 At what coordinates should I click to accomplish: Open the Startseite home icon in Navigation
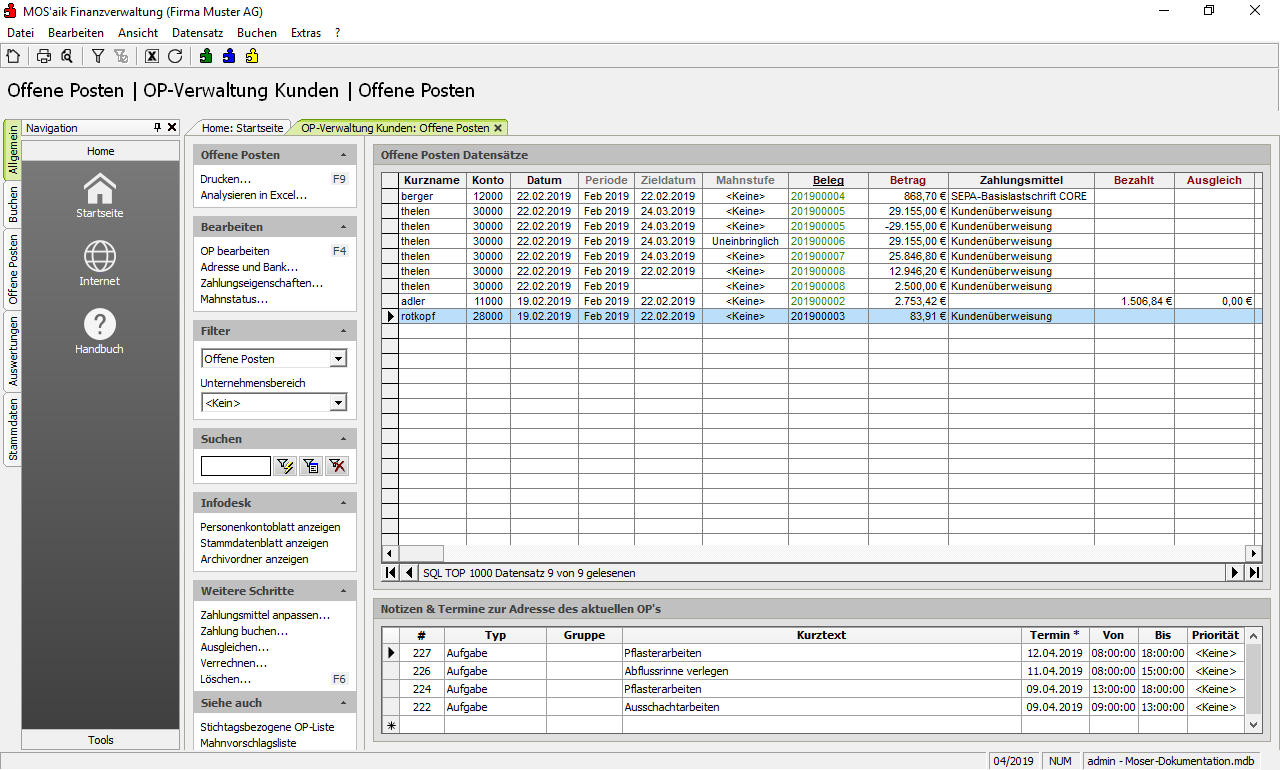click(x=100, y=195)
